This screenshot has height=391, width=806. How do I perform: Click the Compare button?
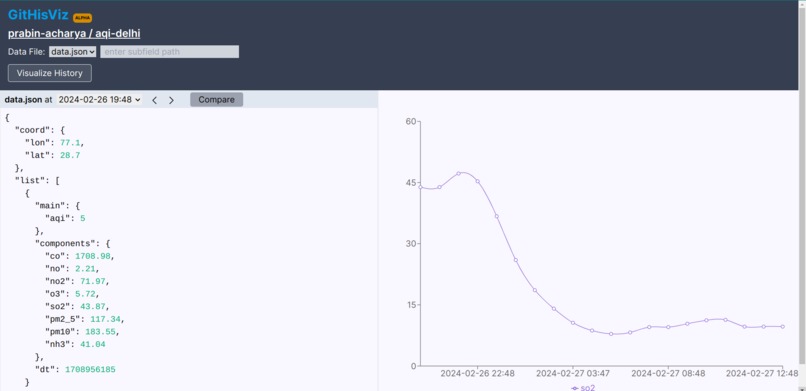[216, 100]
